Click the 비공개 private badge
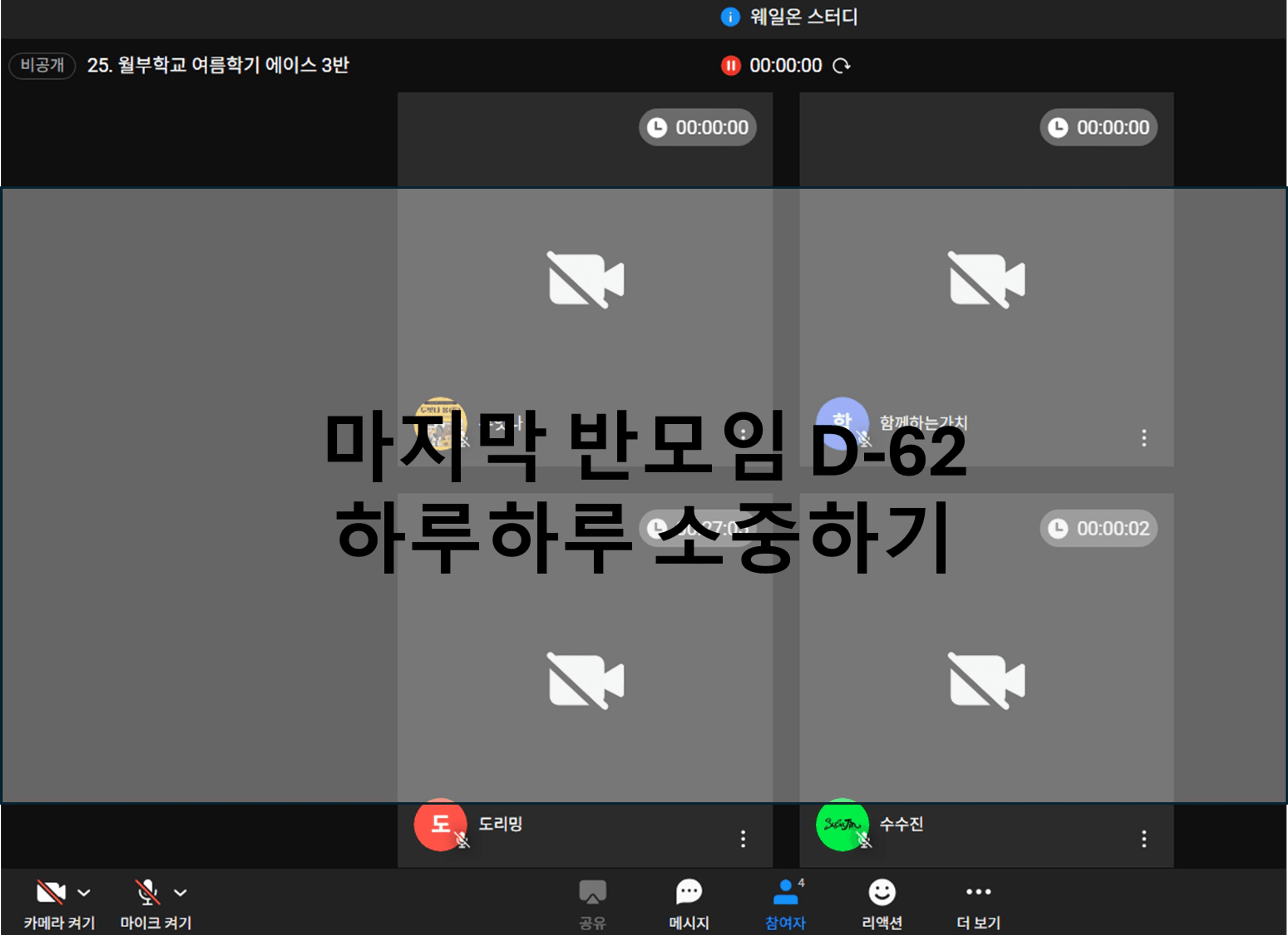The height and width of the screenshot is (935, 1288). coord(43,66)
